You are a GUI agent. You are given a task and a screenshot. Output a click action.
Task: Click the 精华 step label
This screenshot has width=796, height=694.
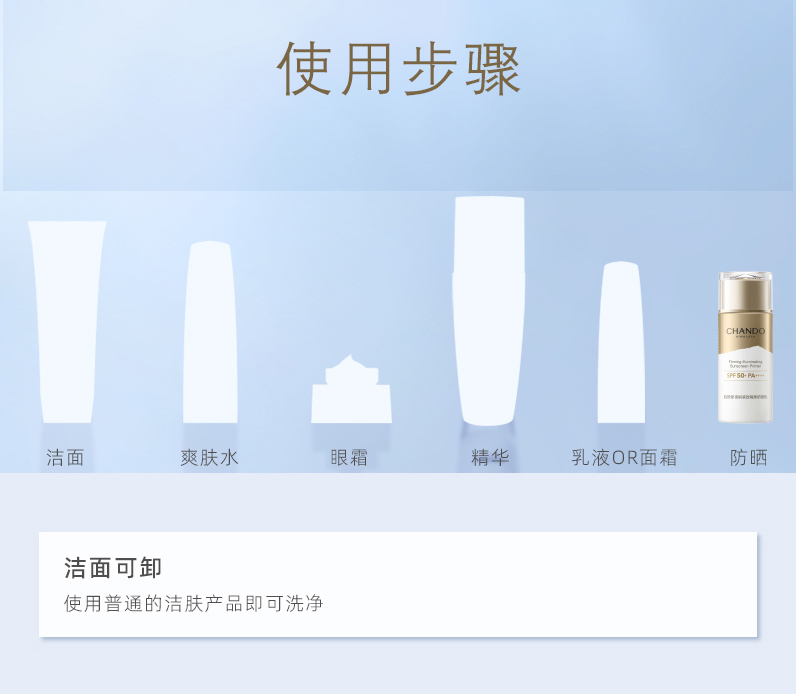point(490,457)
